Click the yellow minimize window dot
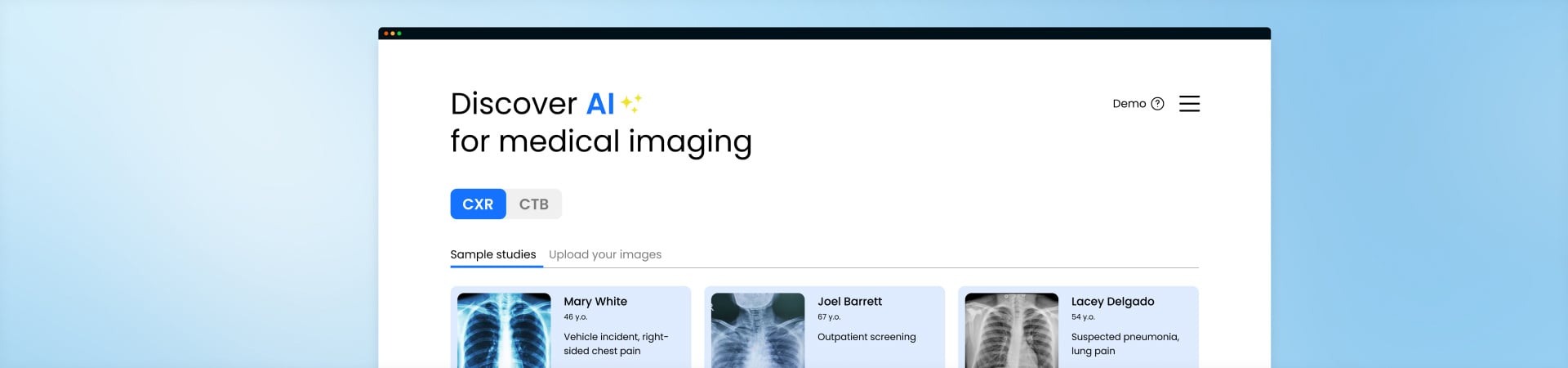The width and height of the screenshot is (1568, 368). (x=392, y=34)
